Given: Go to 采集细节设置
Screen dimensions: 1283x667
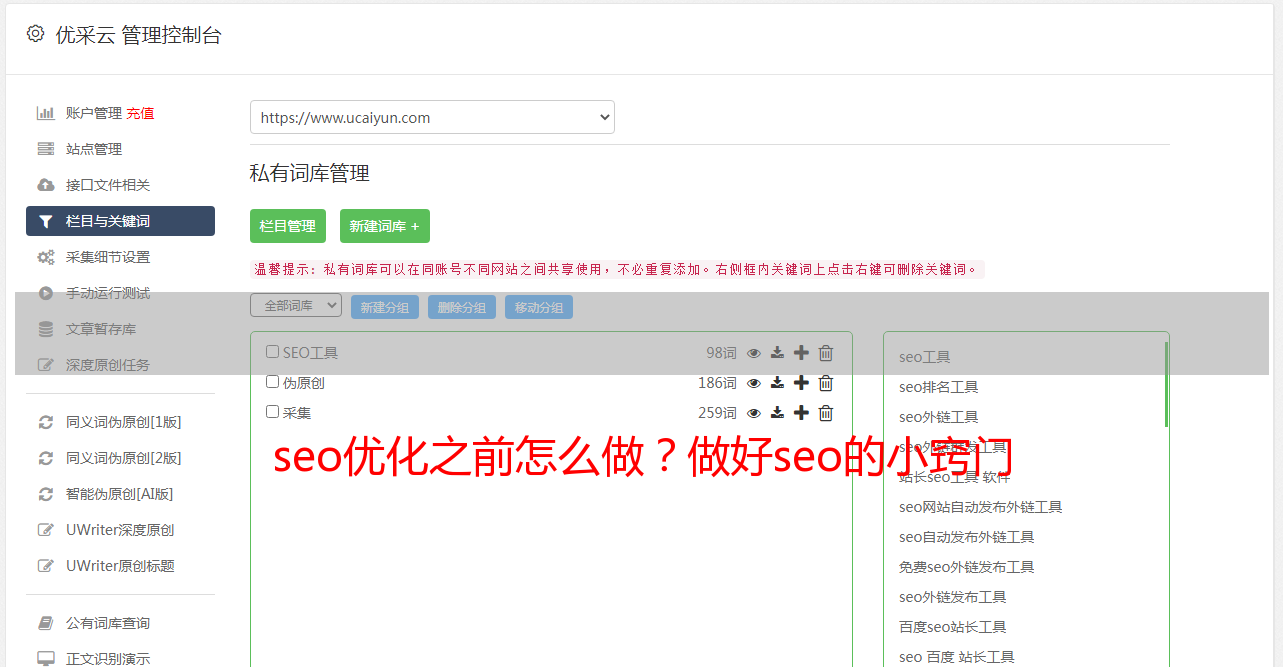Looking at the screenshot, I should click(x=108, y=257).
